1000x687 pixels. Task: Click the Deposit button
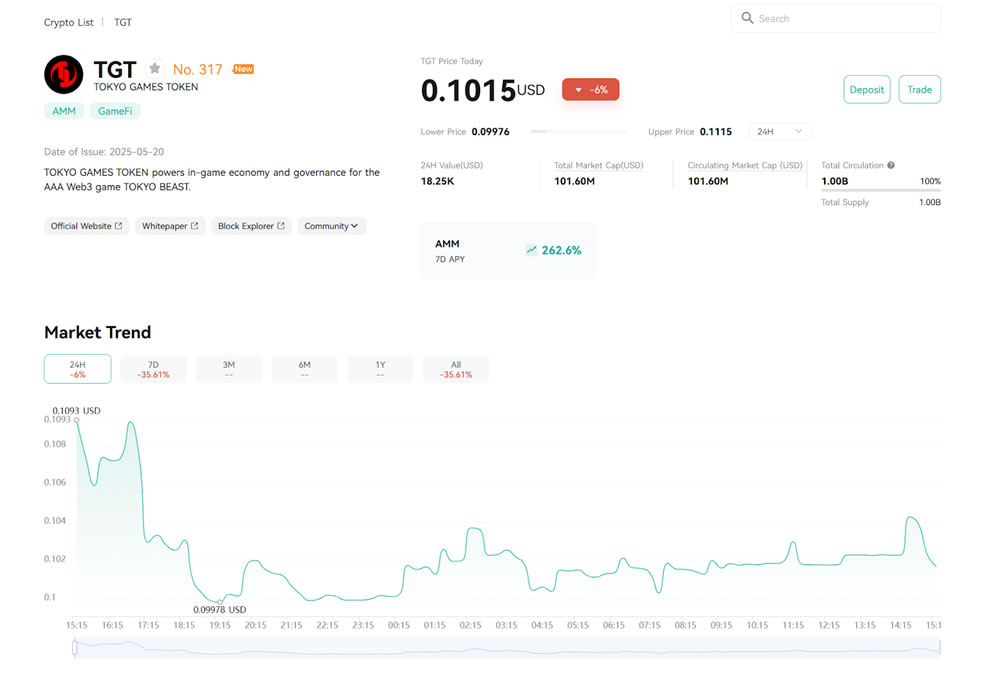click(867, 89)
